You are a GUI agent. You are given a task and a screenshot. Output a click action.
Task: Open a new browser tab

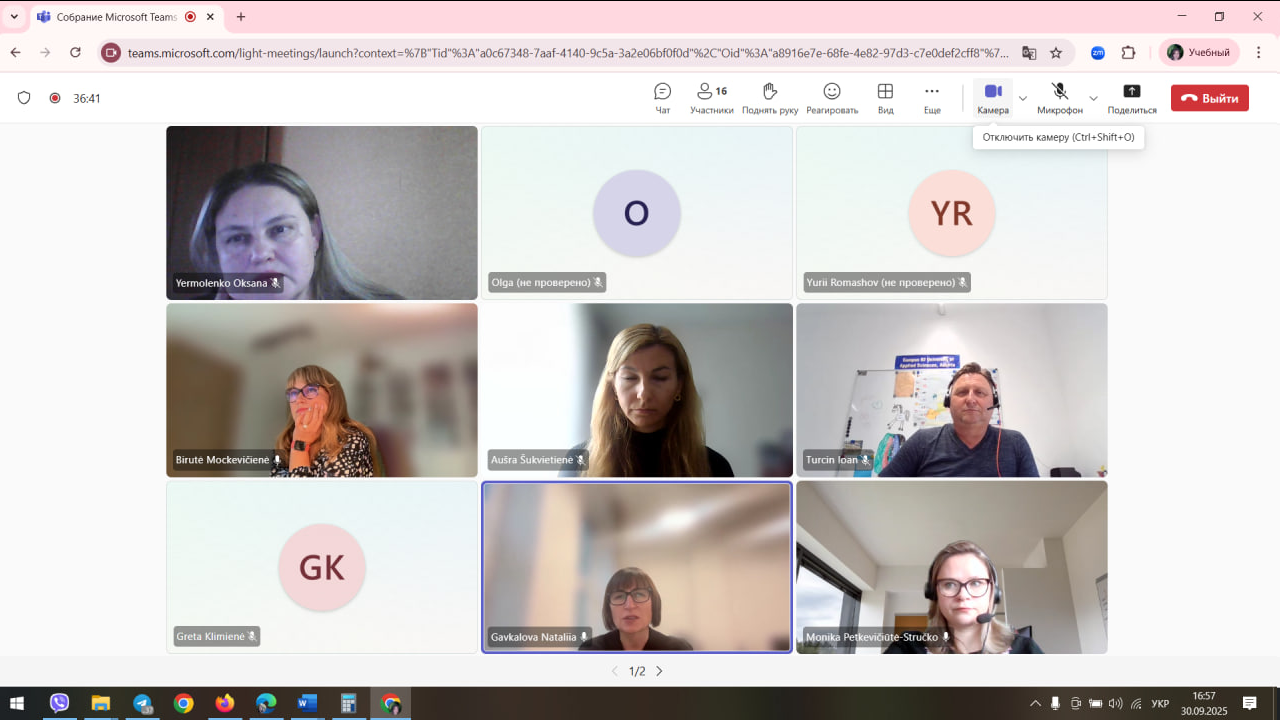pyautogui.click(x=241, y=17)
